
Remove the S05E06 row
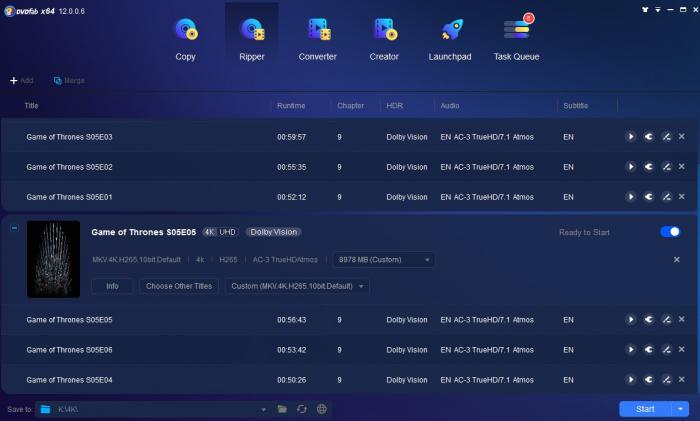click(x=682, y=349)
